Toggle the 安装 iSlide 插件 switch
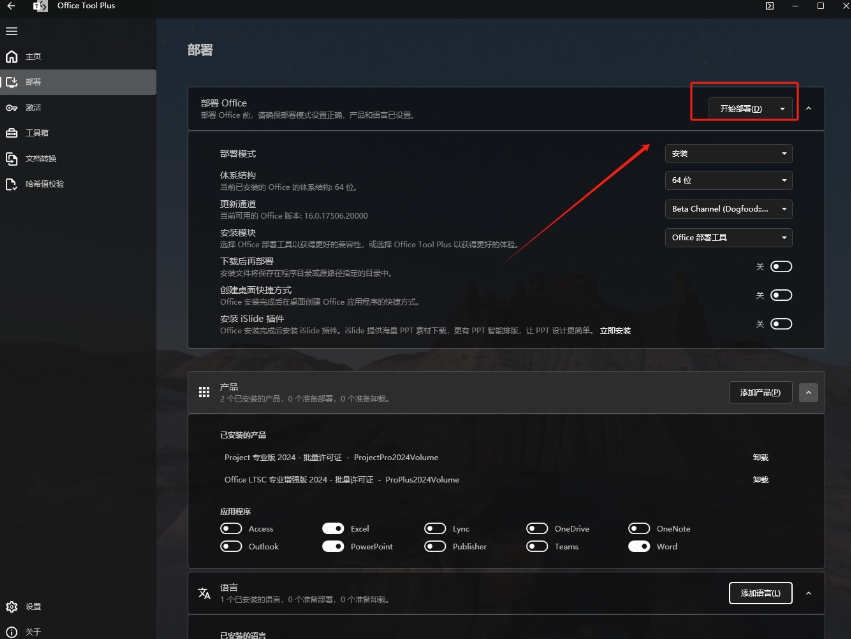 coord(781,324)
